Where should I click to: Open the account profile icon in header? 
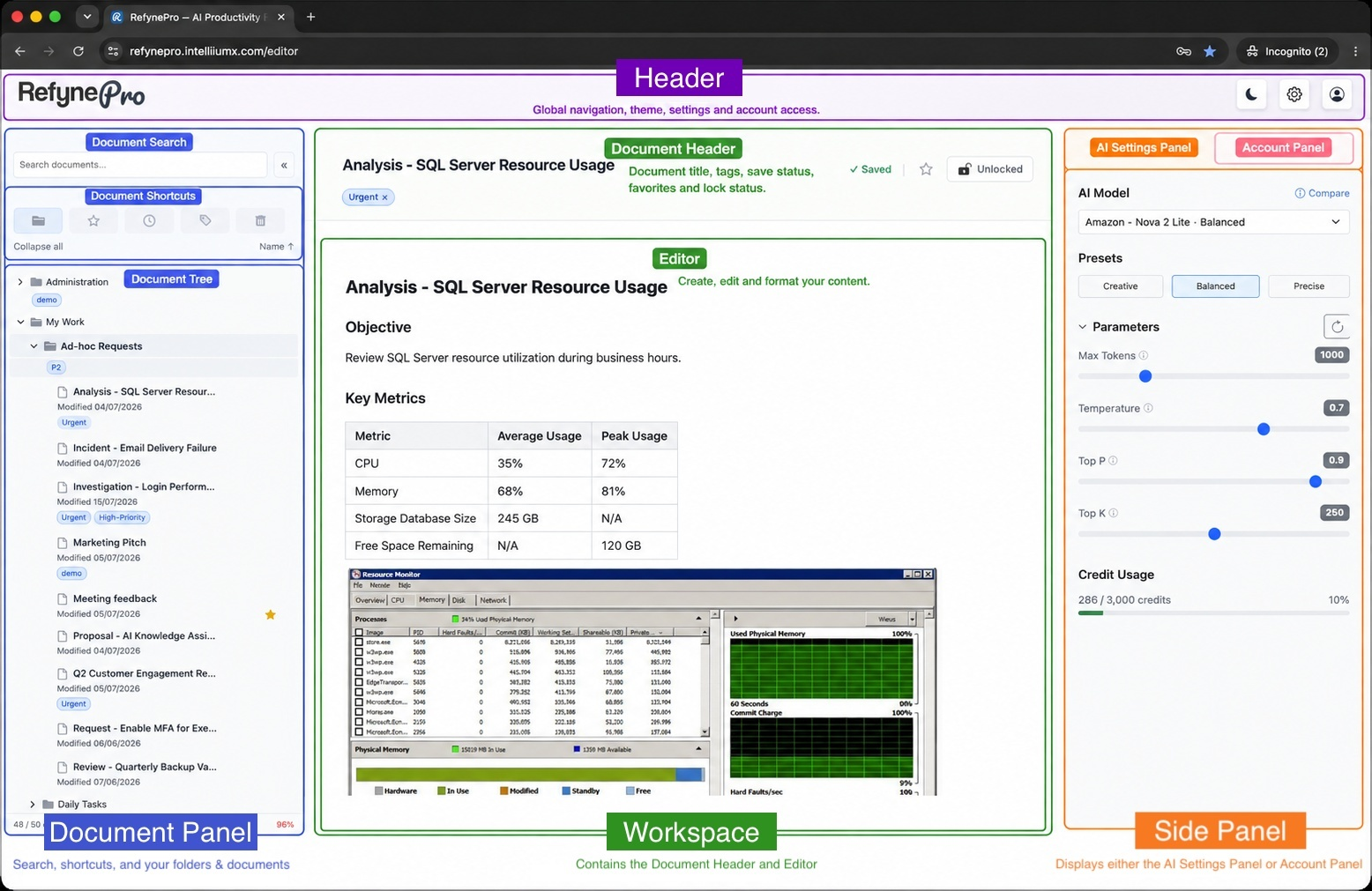(x=1337, y=94)
